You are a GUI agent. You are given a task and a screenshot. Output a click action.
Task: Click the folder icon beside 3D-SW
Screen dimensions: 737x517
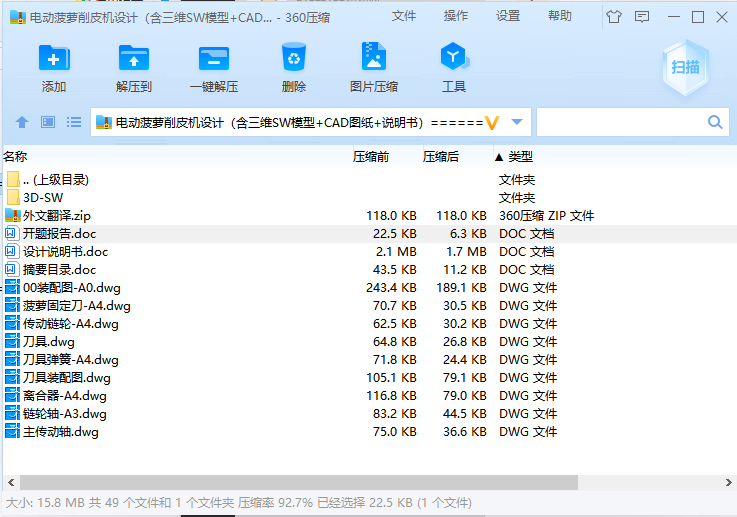(x=13, y=197)
